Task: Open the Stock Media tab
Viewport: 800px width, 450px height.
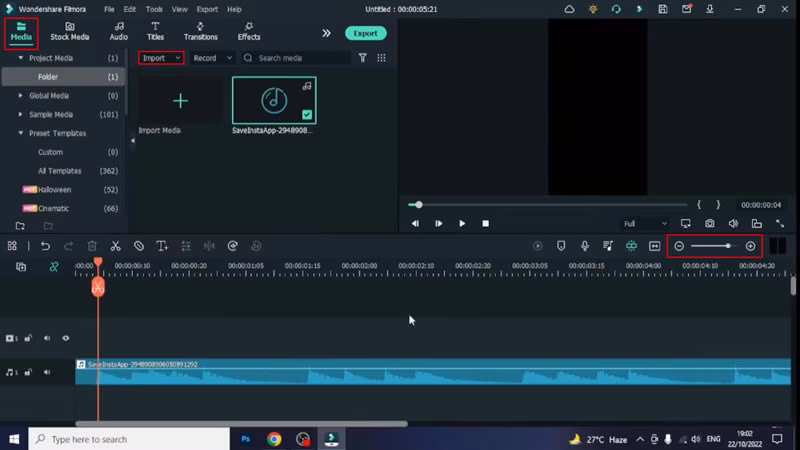Action: coord(70,32)
